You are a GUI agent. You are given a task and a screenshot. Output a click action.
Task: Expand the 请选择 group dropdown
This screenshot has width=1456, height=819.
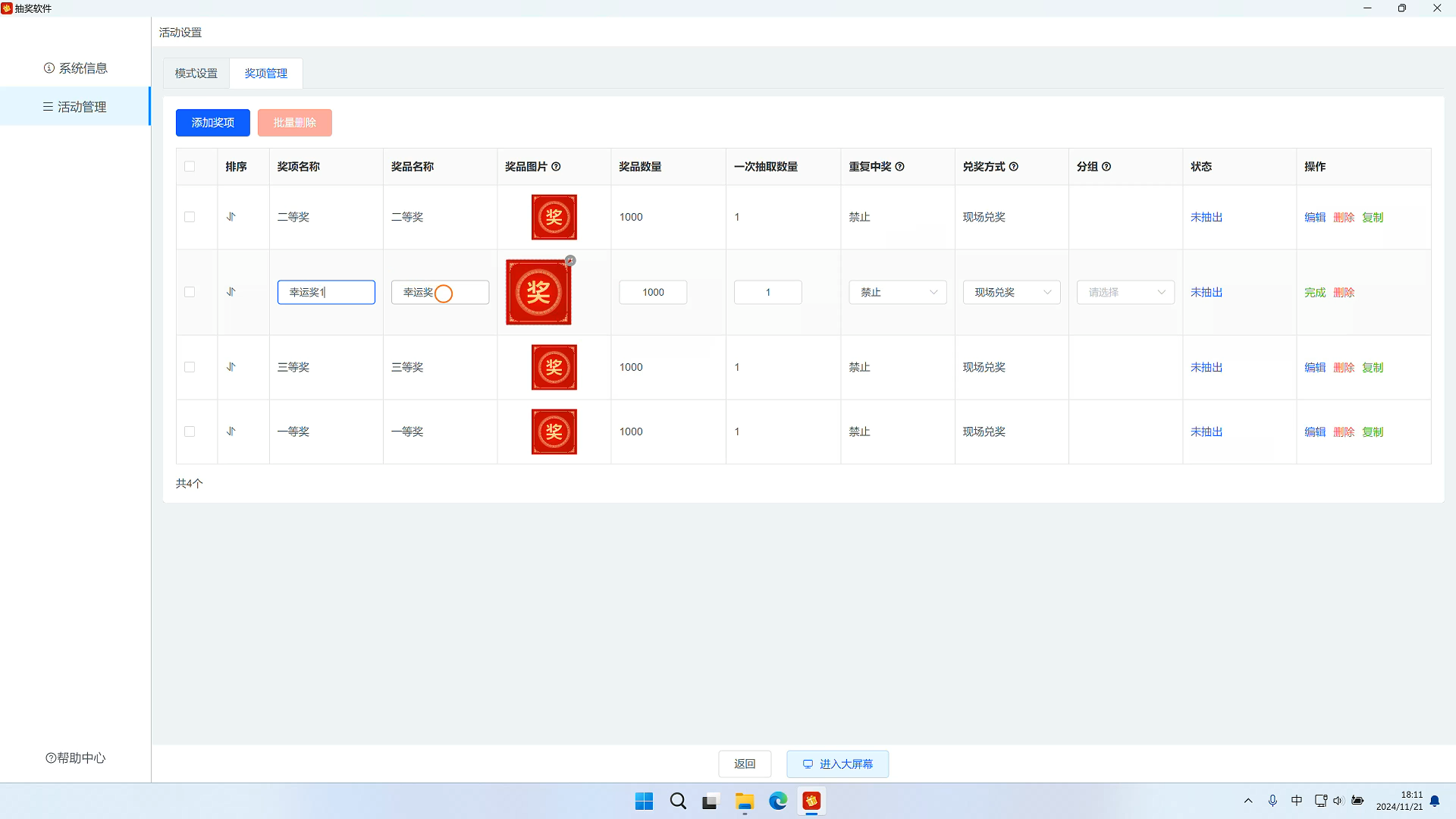pos(1125,293)
